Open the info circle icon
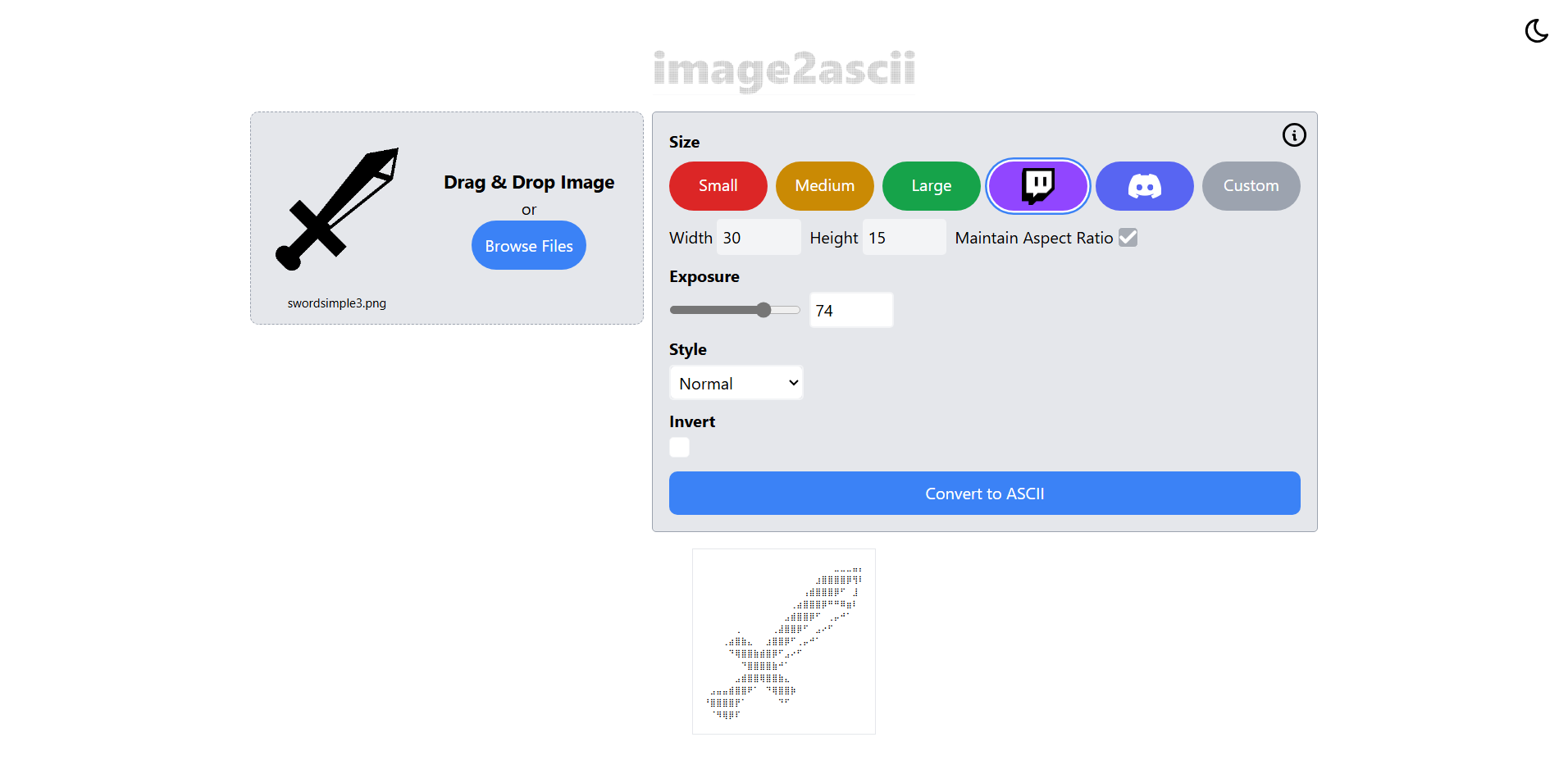The height and width of the screenshot is (760, 1568). (x=1293, y=135)
